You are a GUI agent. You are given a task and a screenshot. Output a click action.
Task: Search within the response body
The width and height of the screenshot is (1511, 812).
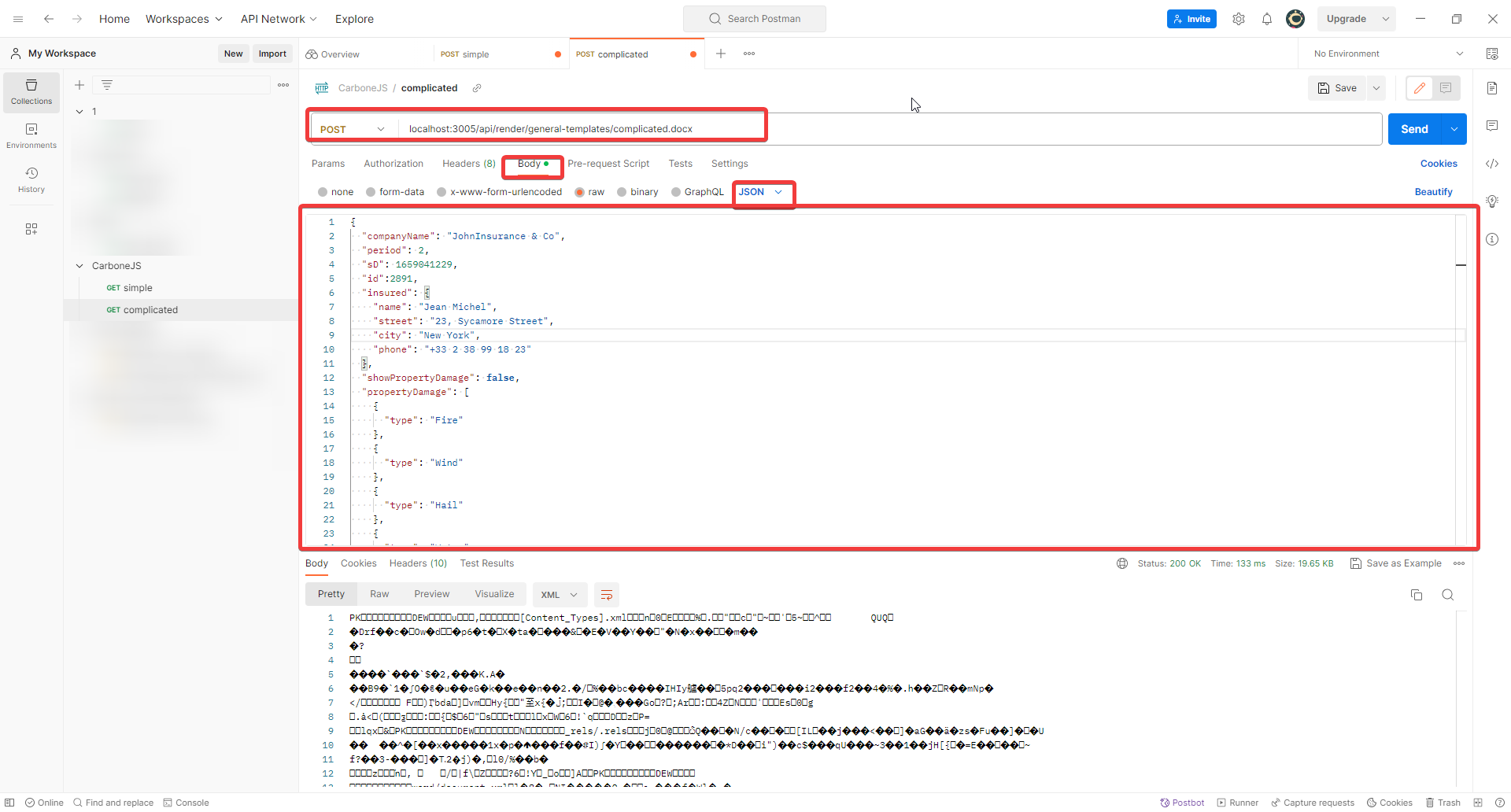pos(1448,595)
